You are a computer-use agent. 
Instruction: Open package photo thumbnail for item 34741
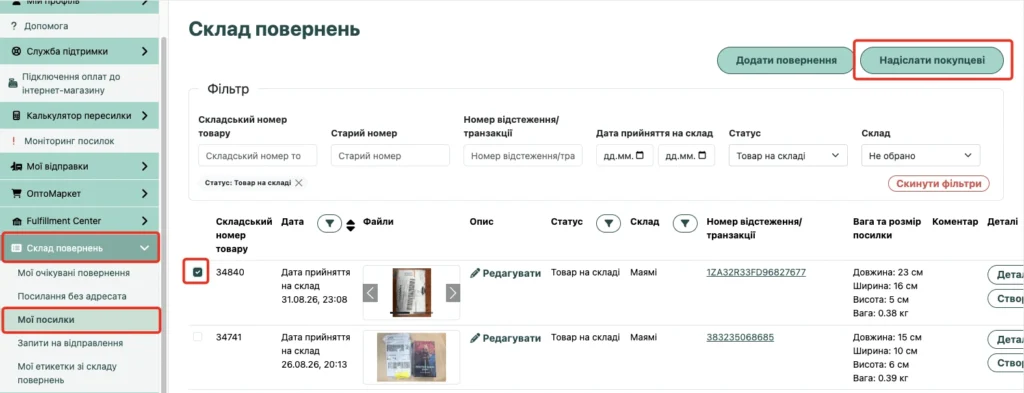(x=411, y=357)
